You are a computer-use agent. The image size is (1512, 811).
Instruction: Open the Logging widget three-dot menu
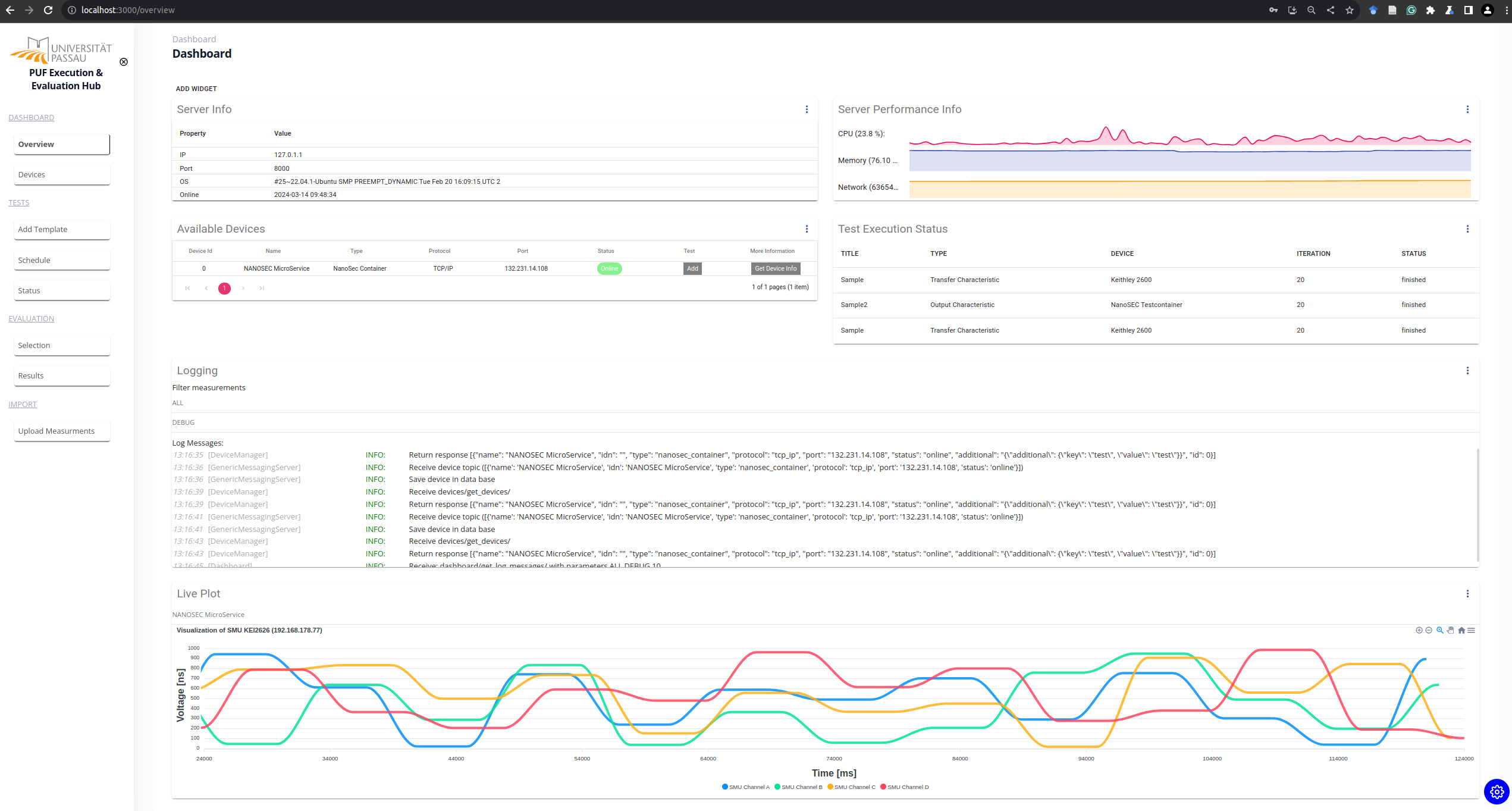coord(1467,371)
